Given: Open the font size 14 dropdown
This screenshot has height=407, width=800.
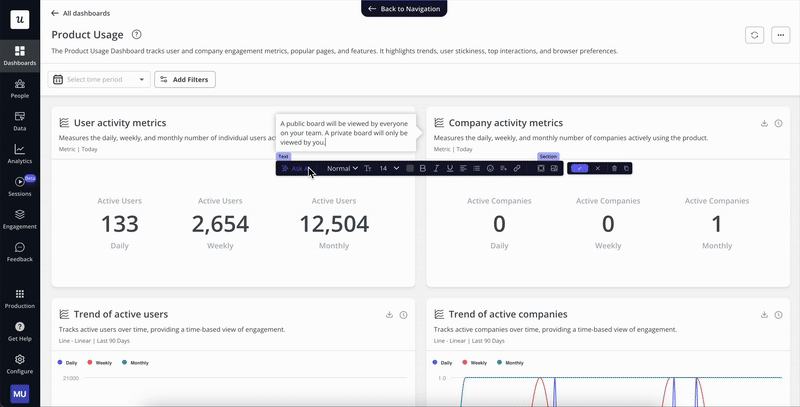Looking at the screenshot, I should pos(389,168).
